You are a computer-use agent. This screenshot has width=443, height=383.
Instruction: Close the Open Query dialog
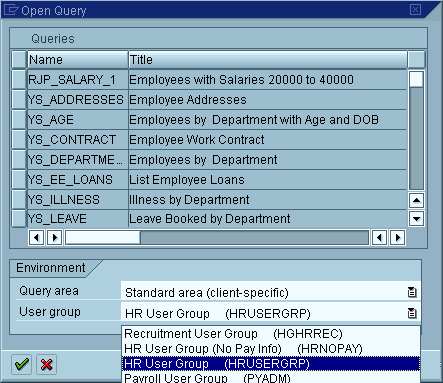(x=415, y=9)
